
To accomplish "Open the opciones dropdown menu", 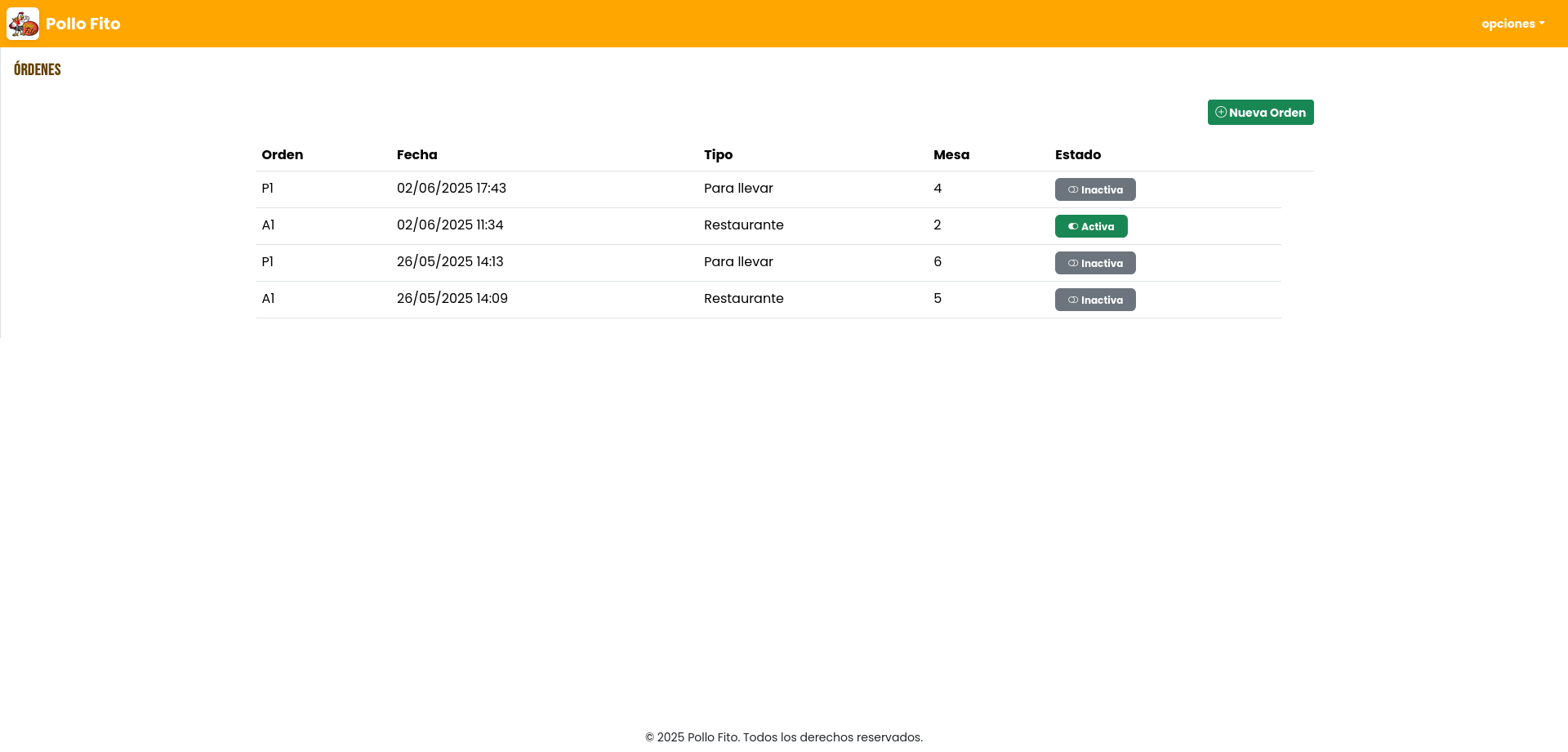I will pyautogui.click(x=1512, y=24).
